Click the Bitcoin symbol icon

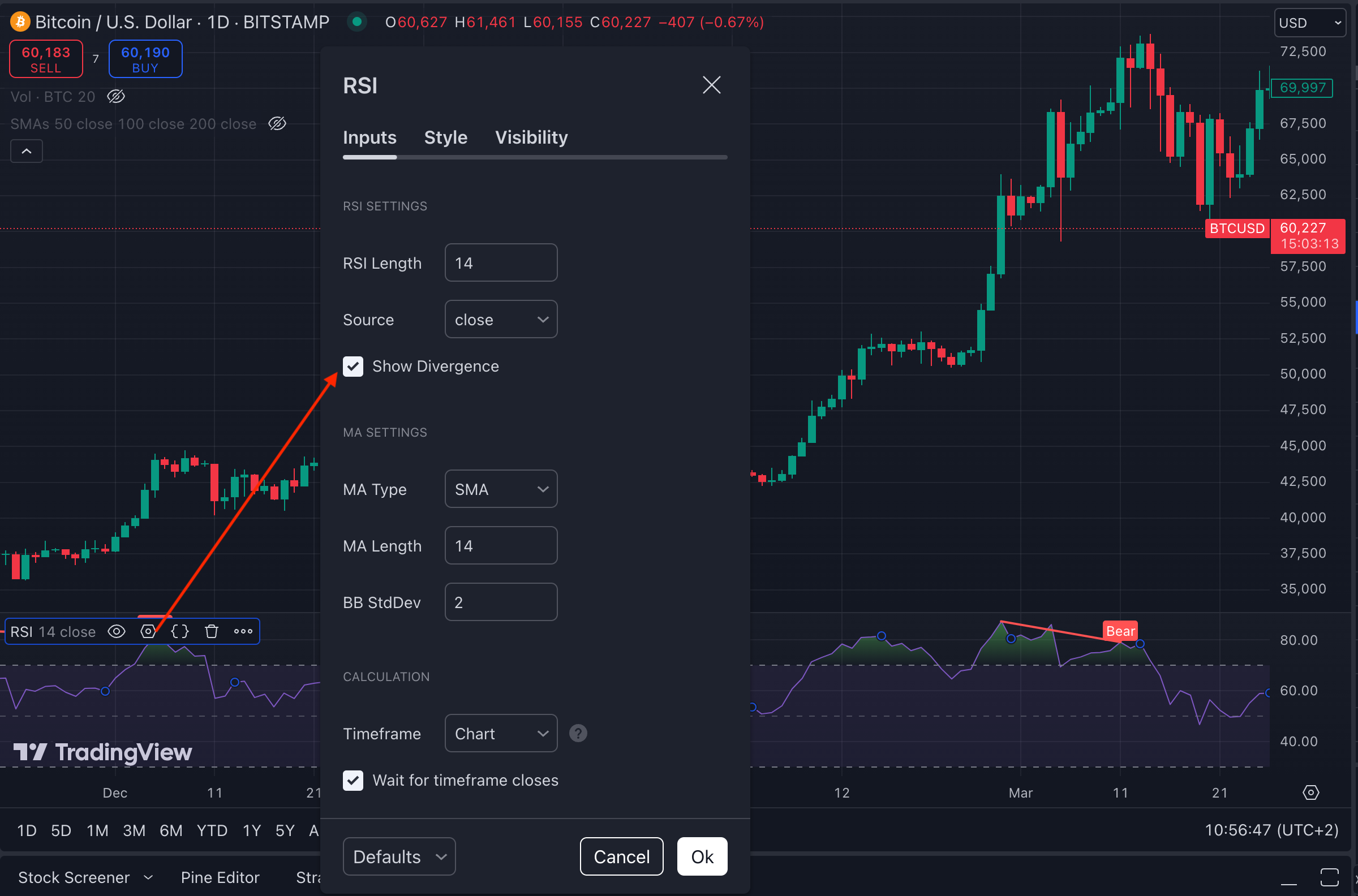pyautogui.click(x=20, y=21)
